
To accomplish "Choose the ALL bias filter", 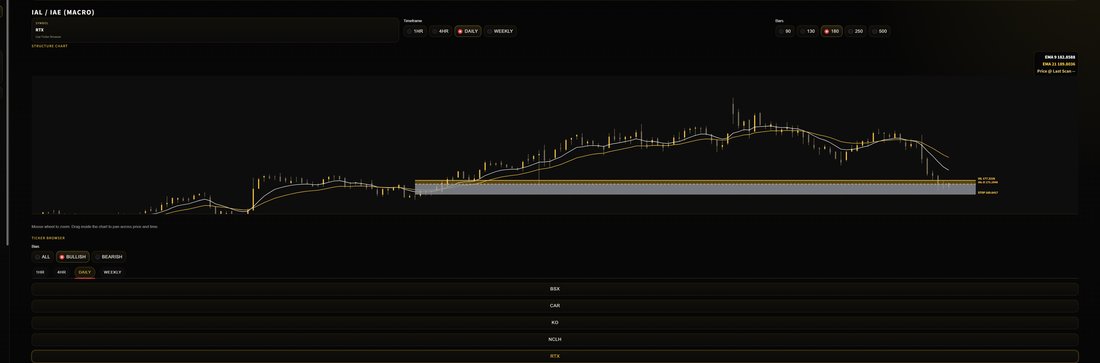I will [43, 257].
